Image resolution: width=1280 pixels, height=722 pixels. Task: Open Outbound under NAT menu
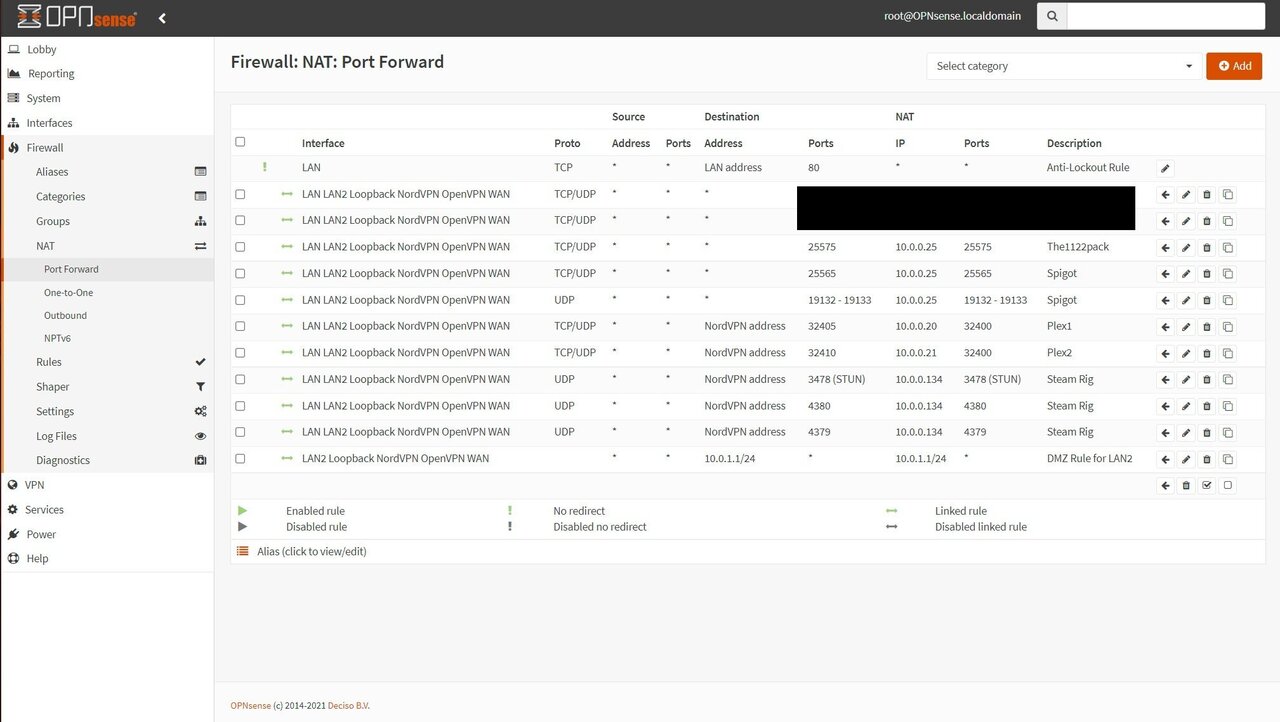coord(66,315)
